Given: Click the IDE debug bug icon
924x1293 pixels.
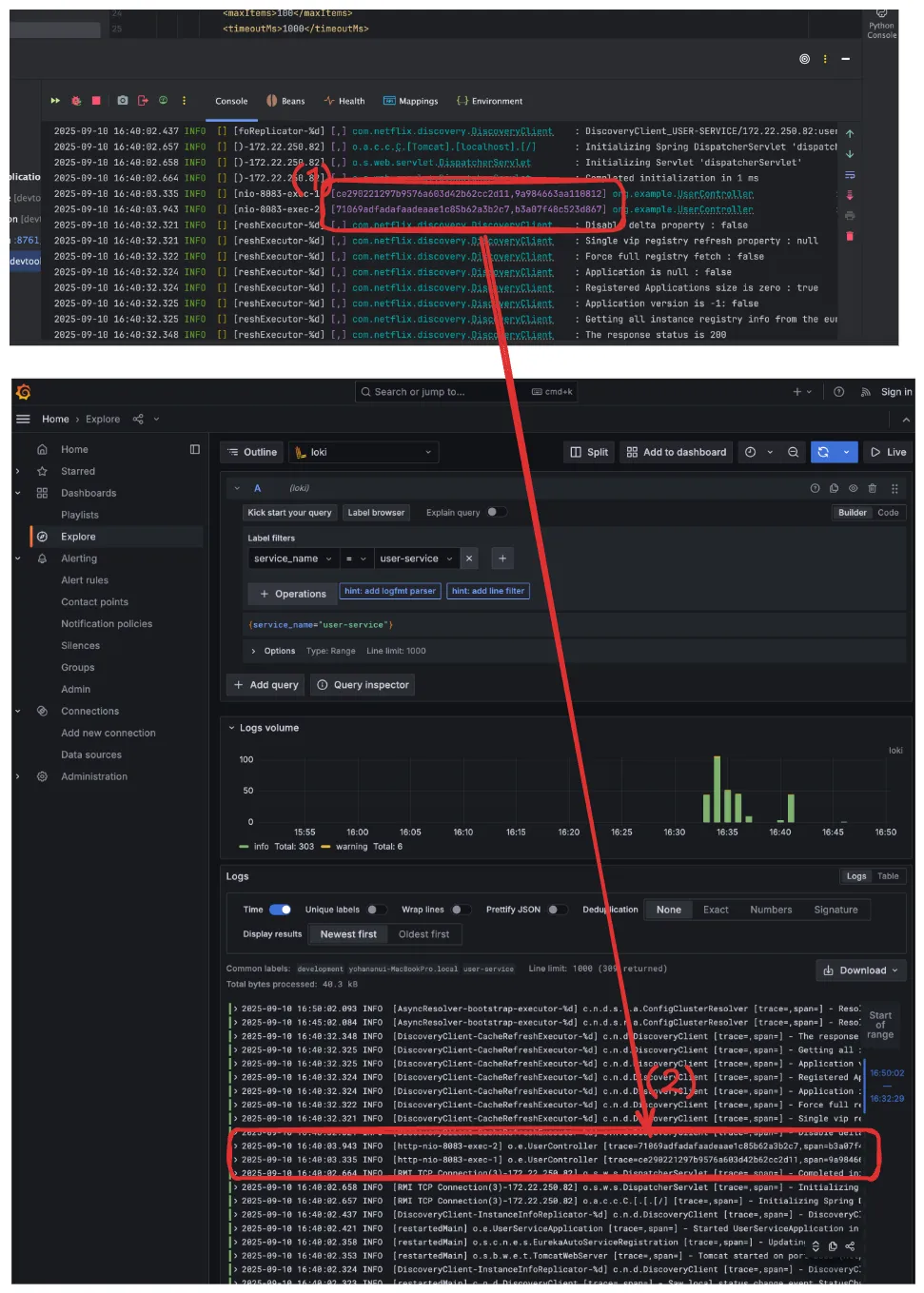Looking at the screenshot, I should point(76,100).
